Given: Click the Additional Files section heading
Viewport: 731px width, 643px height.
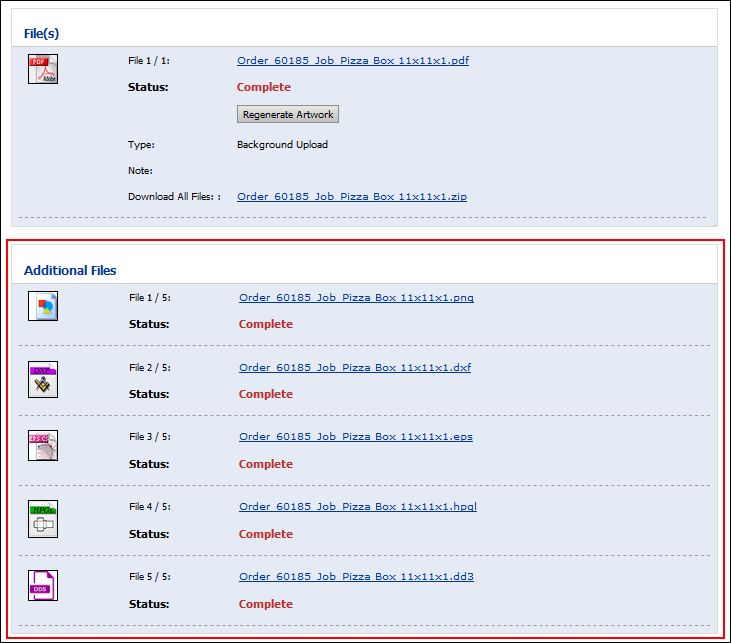Looking at the screenshot, I should pos(70,270).
